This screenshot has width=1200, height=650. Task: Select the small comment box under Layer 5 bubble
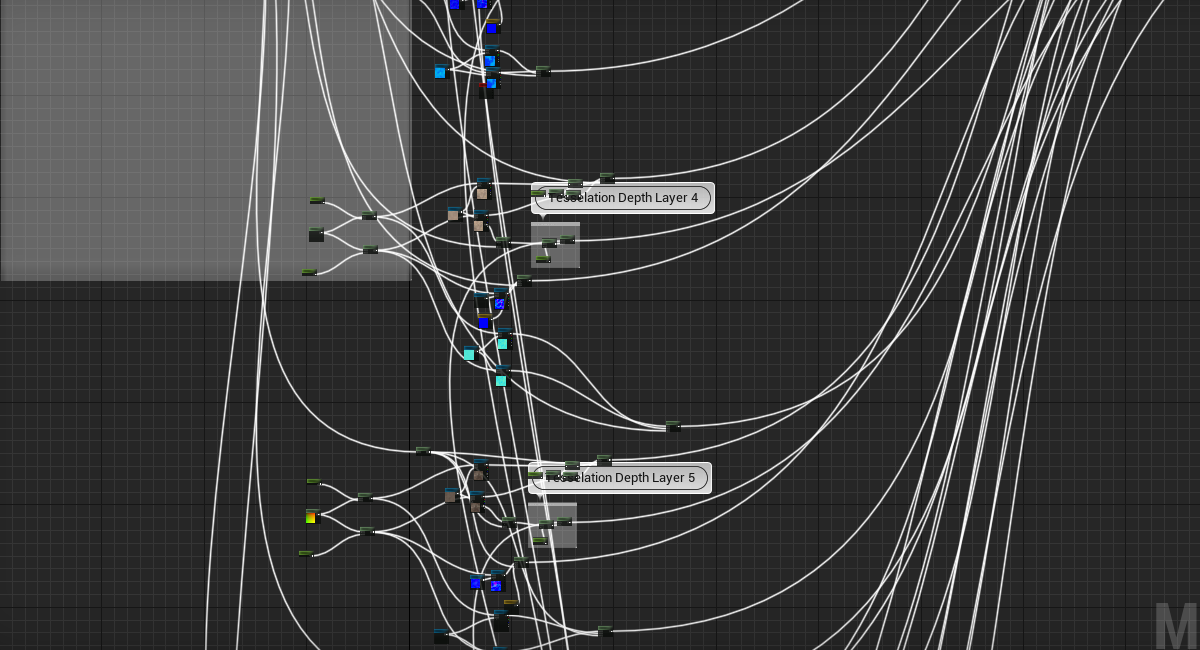point(553,525)
